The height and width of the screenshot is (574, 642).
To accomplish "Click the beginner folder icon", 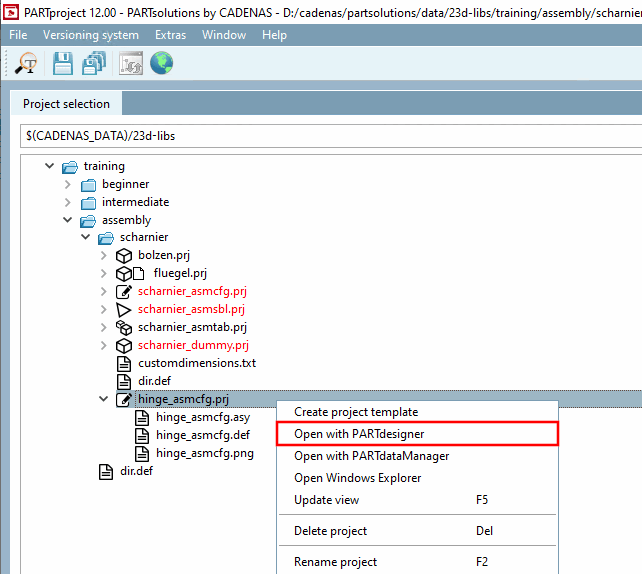I will coord(88,185).
